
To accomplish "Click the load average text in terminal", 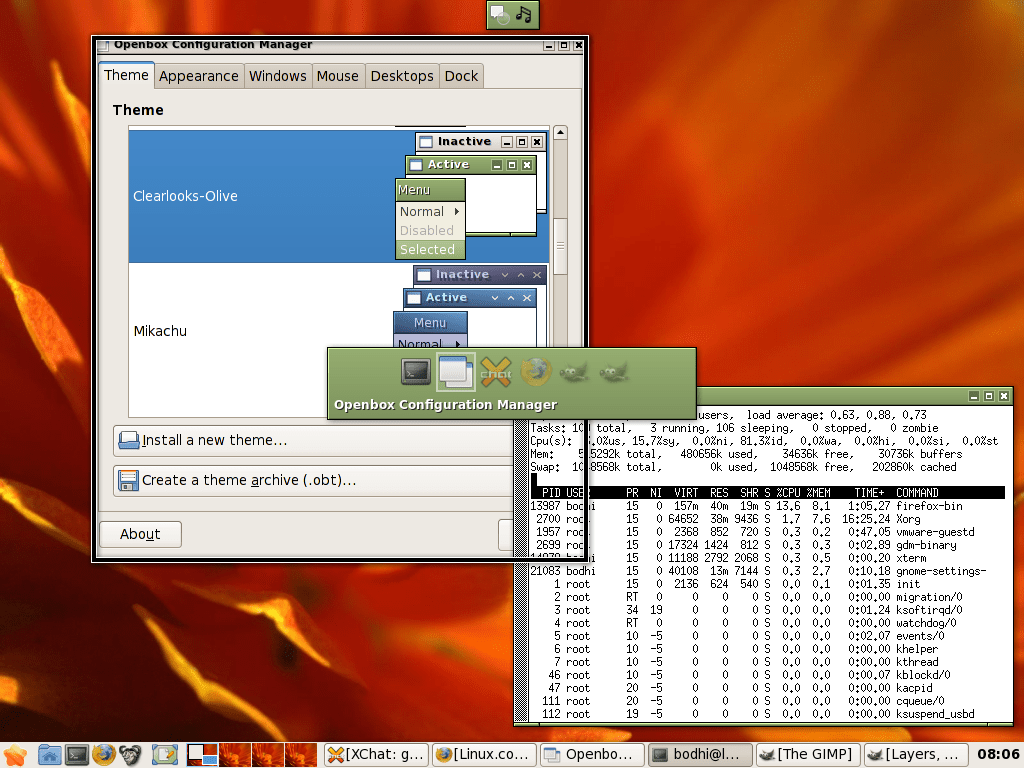I will coord(837,415).
